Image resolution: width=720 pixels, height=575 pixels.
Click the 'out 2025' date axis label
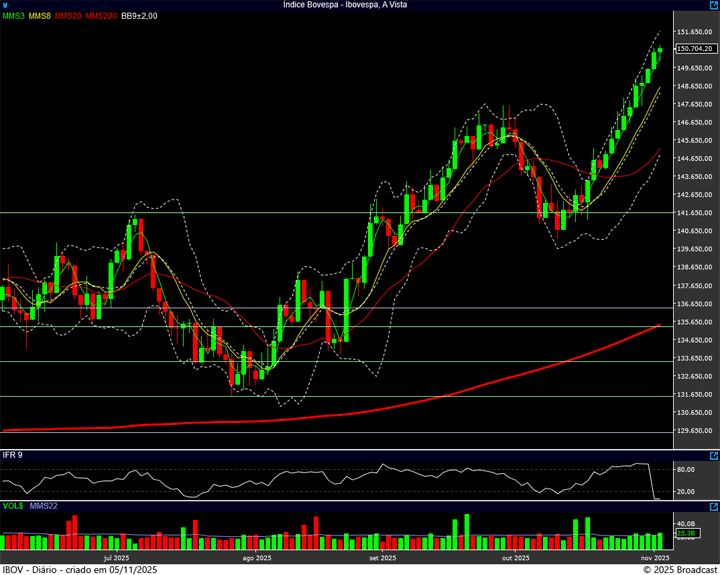tap(515, 558)
